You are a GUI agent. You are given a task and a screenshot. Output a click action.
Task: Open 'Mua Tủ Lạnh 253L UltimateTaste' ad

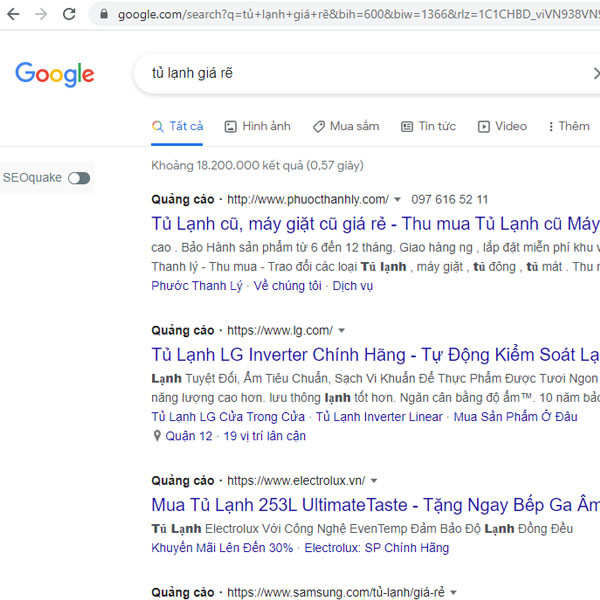[375, 505]
